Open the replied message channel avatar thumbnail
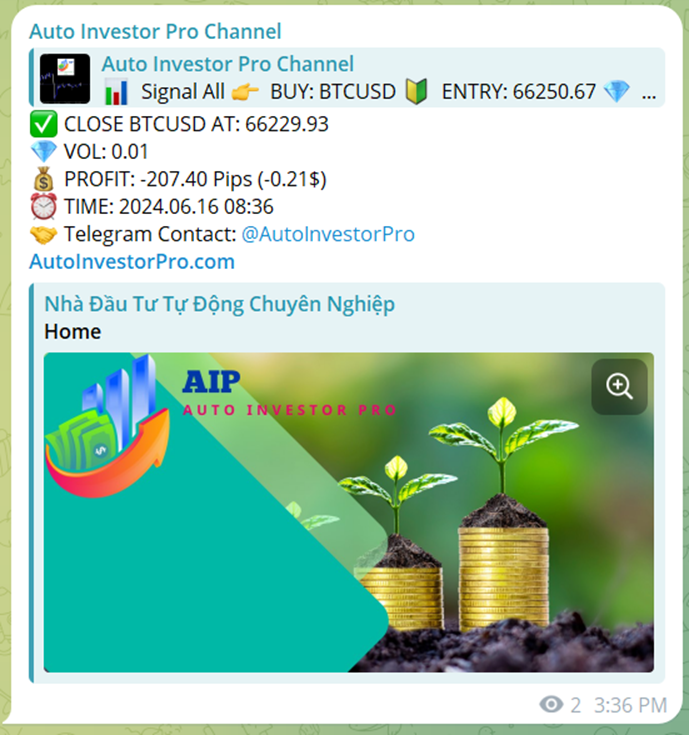The image size is (689, 735). coord(65,78)
